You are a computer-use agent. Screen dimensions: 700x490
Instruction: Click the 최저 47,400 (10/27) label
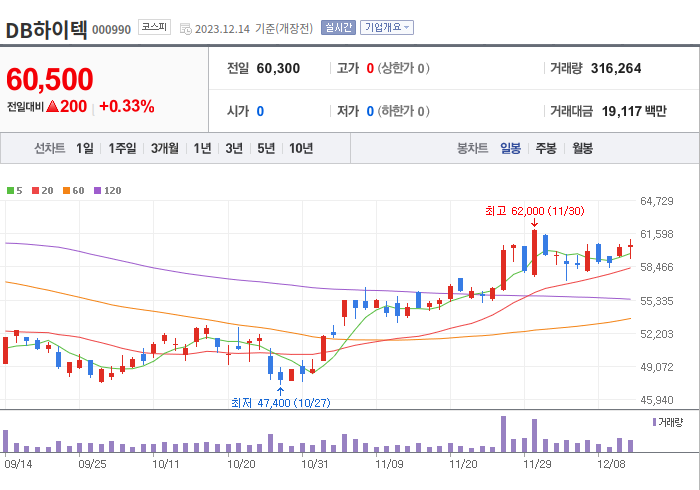281,403
